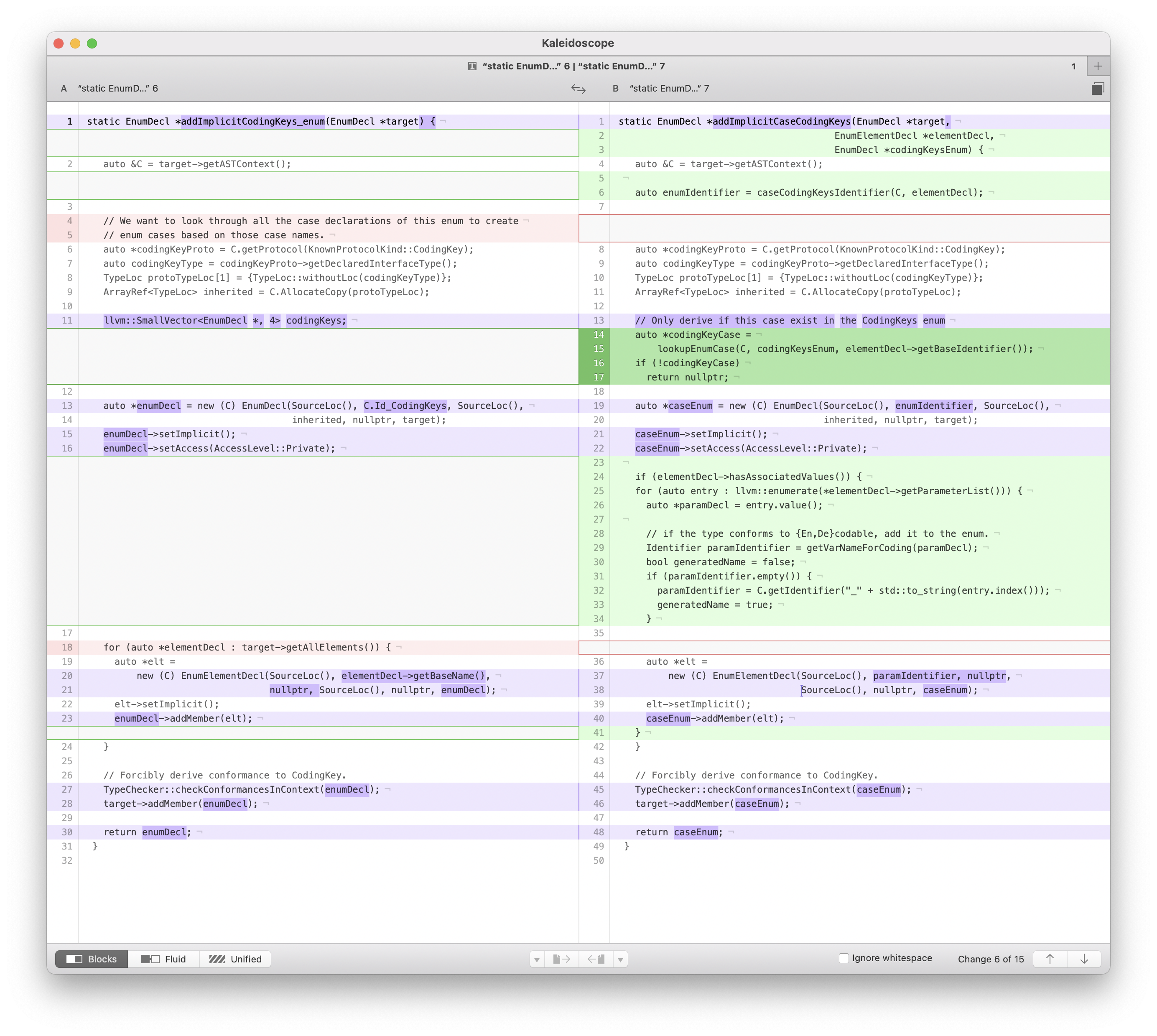
Task: Open left dropdown arrow of copy controls
Action: coord(537,960)
